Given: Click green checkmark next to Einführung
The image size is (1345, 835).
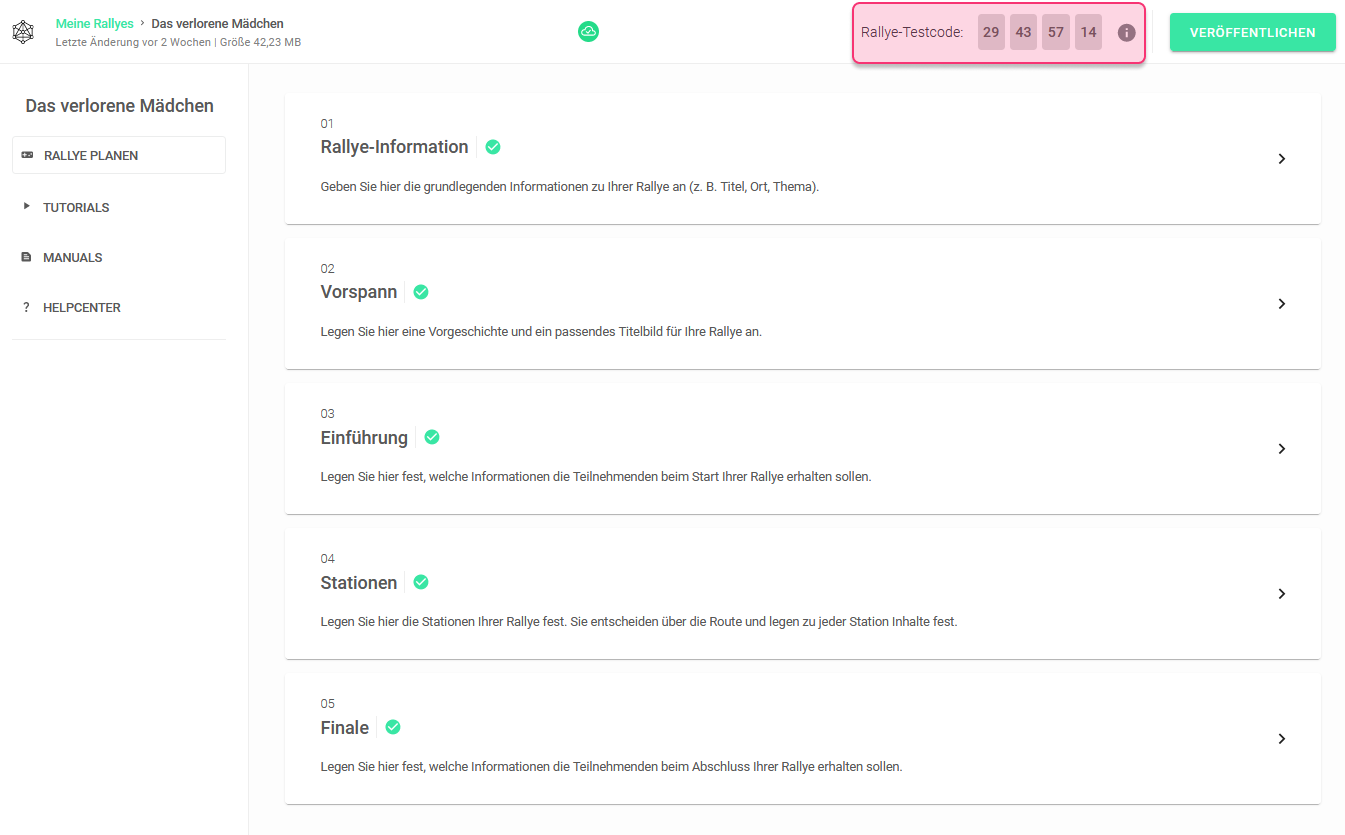Looking at the screenshot, I should pyautogui.click(x=432, y=437).
